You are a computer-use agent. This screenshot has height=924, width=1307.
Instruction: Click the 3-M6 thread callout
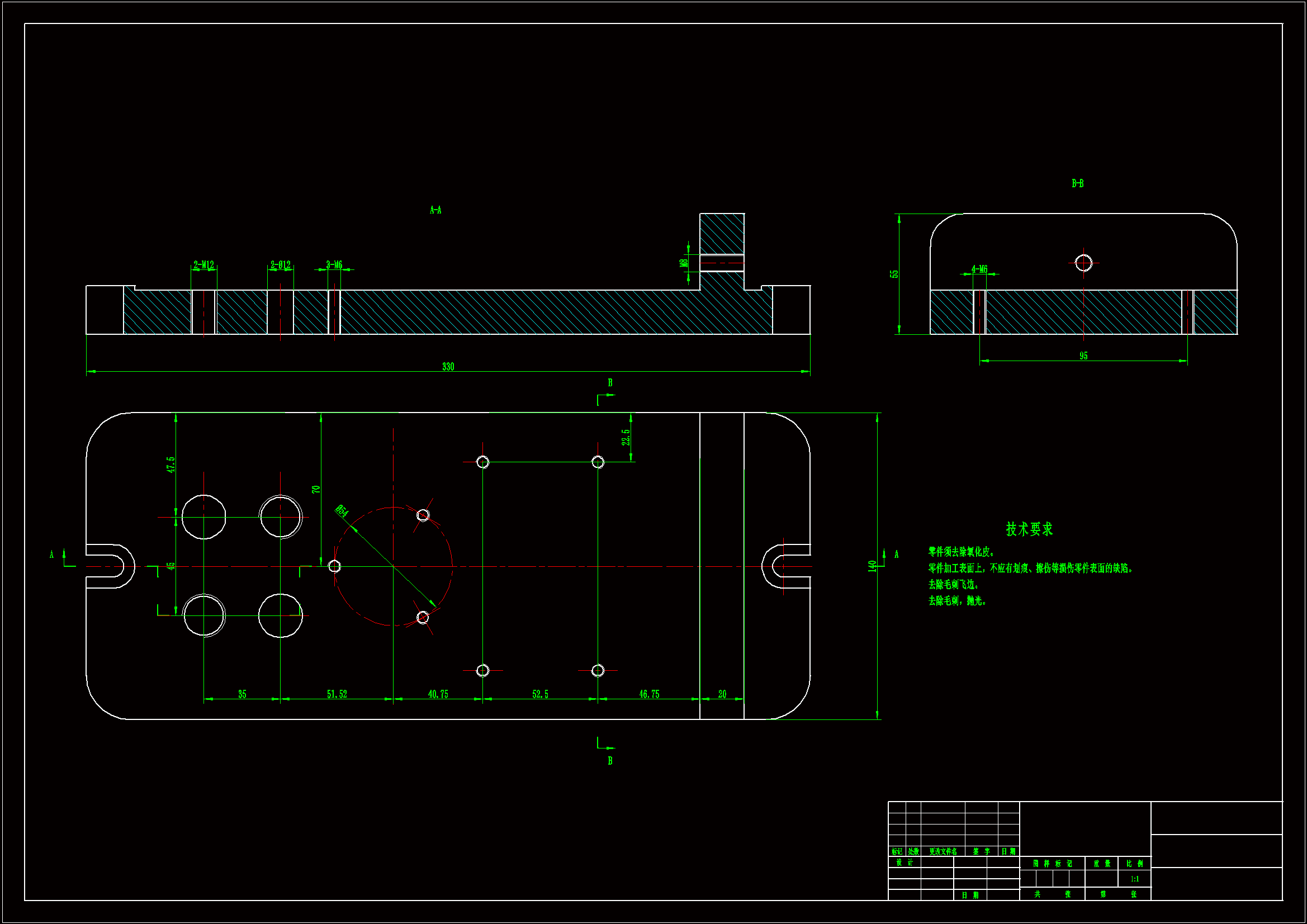click(x=334, y=265)
